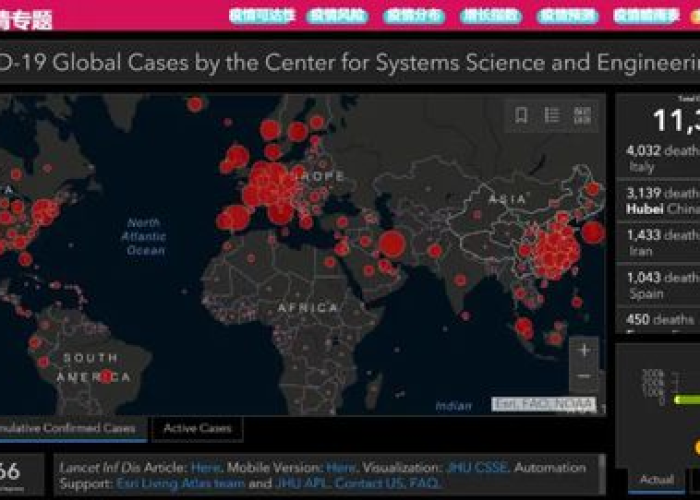Click the 'AFRICA' continent label
700x500 pixels.
tap(308, 308)
